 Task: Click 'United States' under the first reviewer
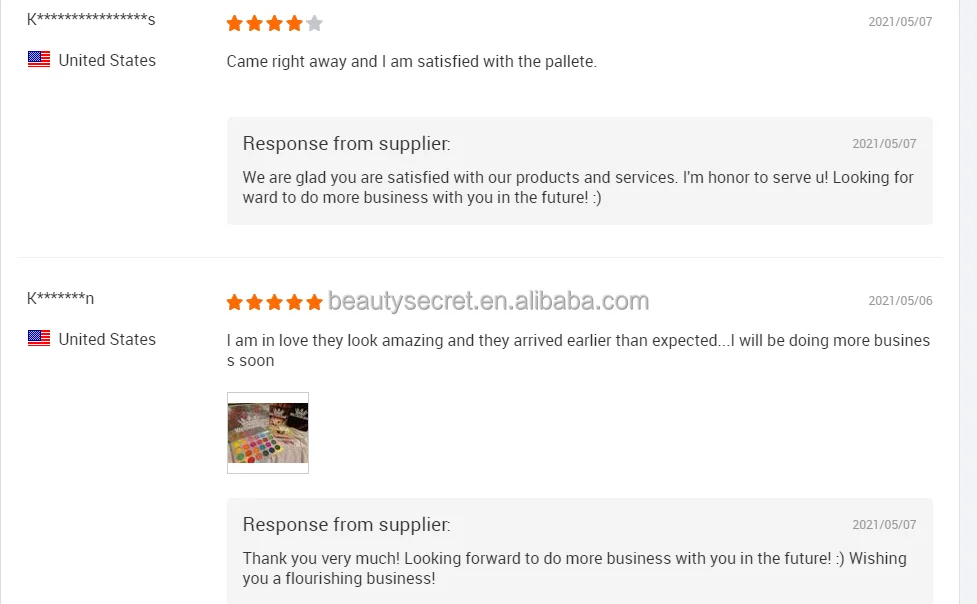click(x=107, y=60)
